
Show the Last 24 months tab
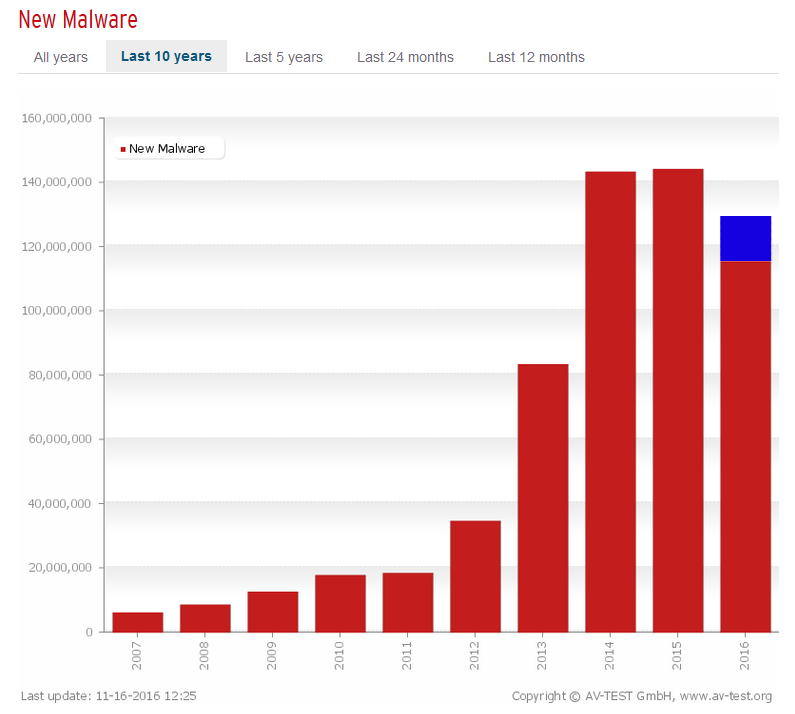coord(405,57)
